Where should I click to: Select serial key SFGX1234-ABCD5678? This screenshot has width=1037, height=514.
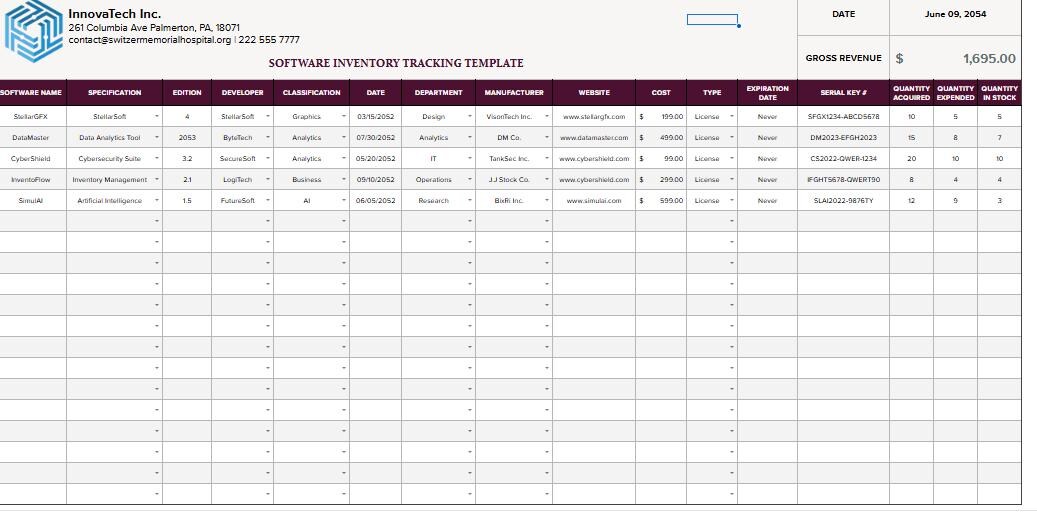[843, 116]
